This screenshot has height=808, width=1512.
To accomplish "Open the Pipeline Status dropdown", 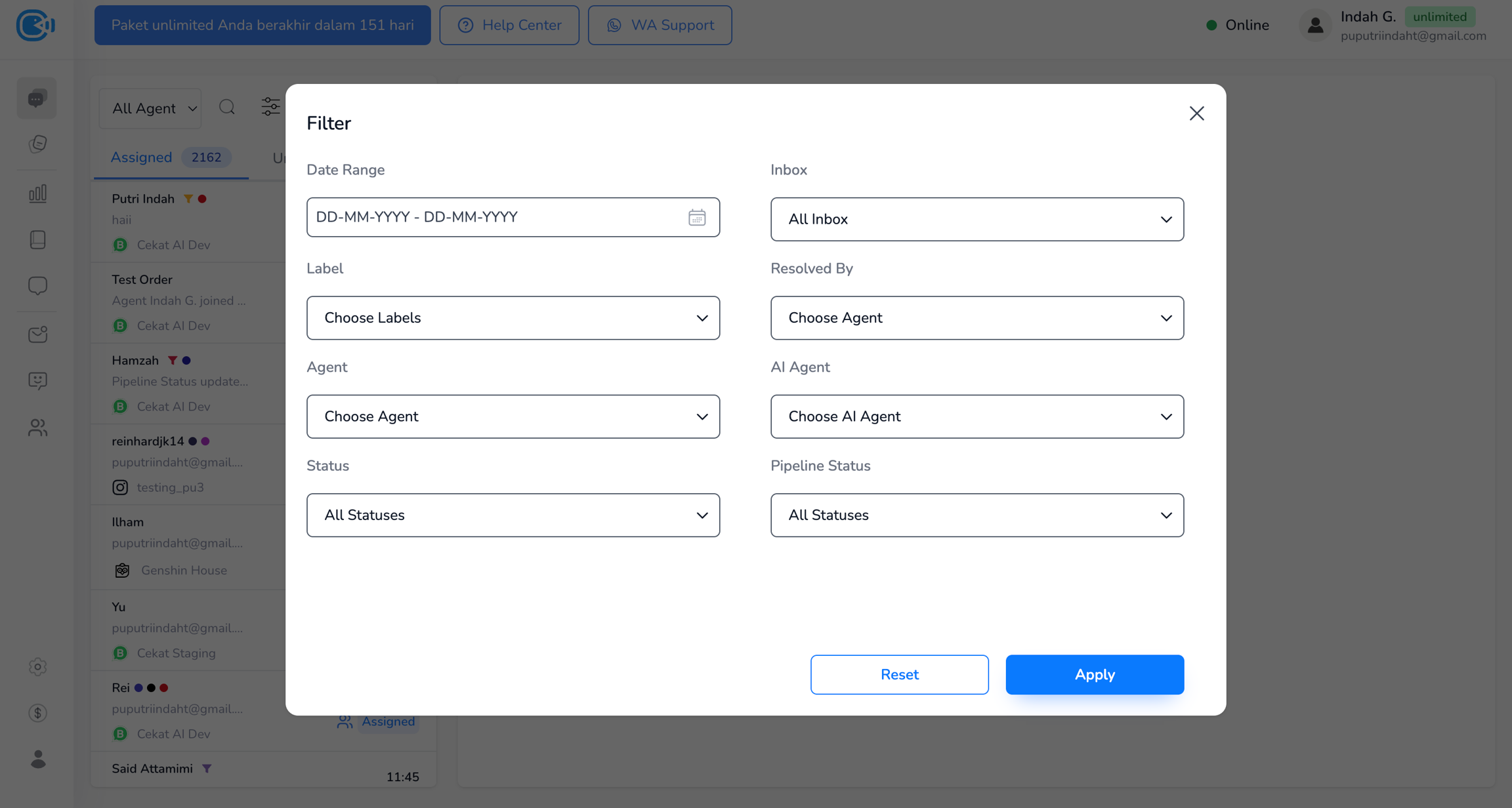I will (976, 515).
